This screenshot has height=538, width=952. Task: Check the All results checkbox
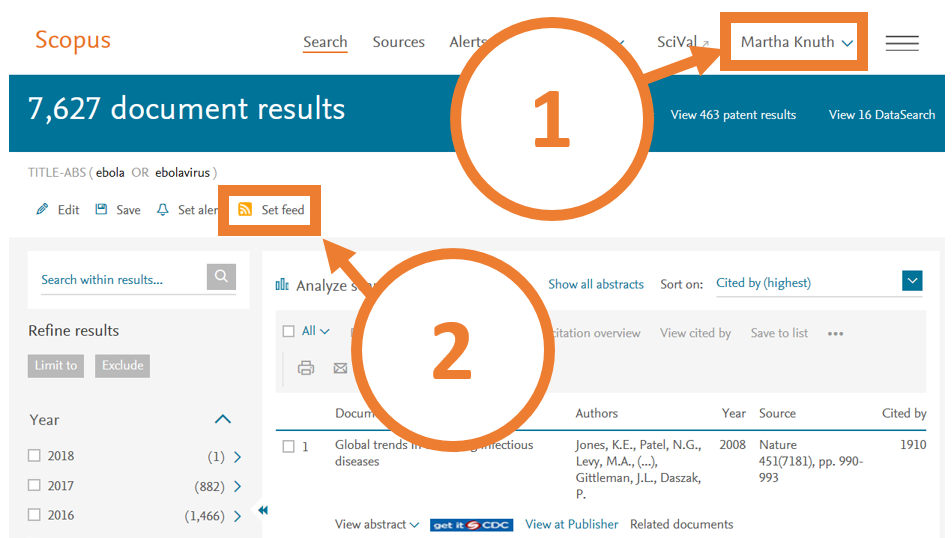[x=288, y=331]
